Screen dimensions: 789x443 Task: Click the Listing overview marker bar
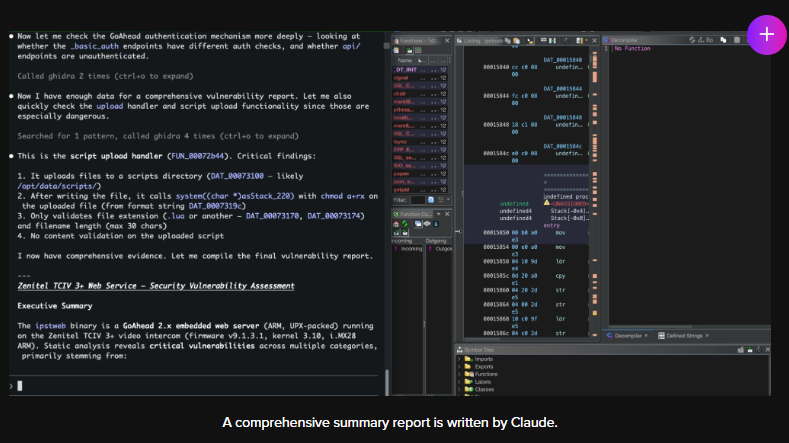[595, 194]
